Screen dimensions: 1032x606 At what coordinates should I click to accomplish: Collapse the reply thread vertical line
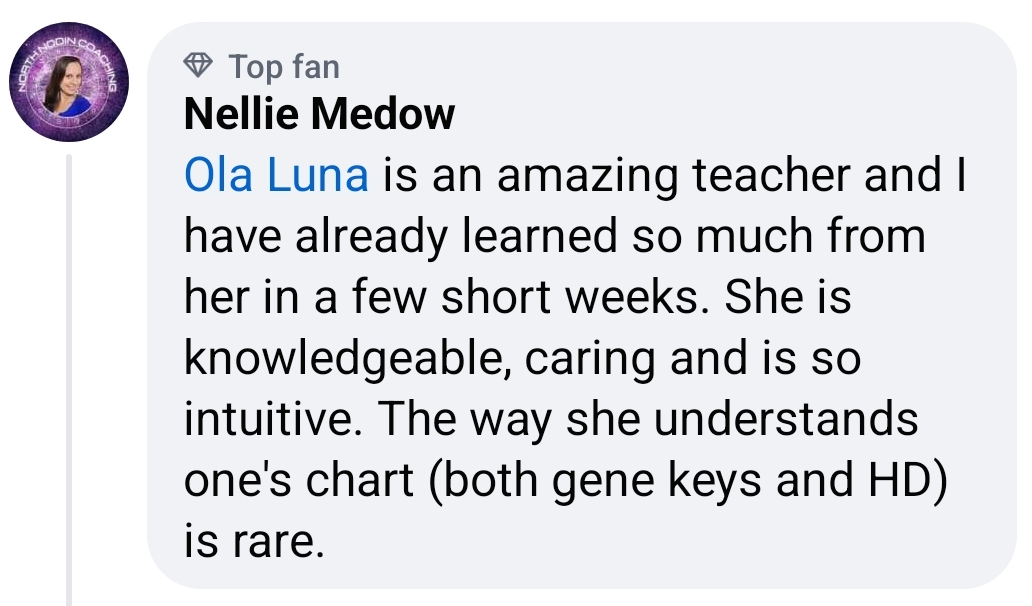[69, 380]
